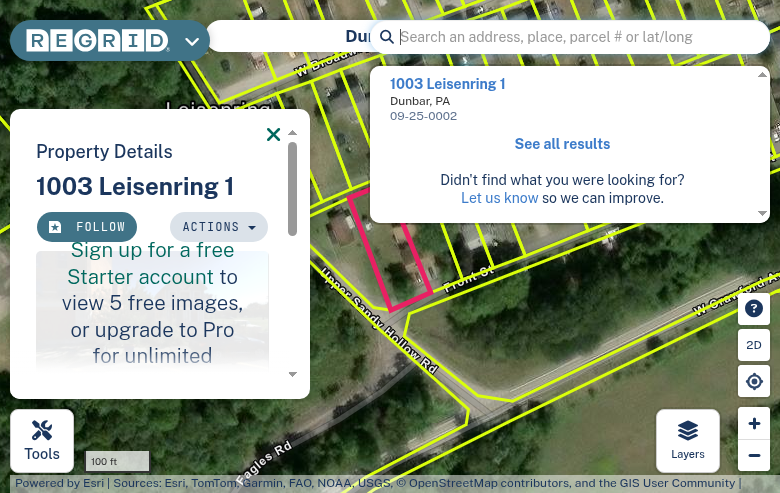The image size is (780, 493).
Task: Open the Tools panel
Action: [42, 441]
